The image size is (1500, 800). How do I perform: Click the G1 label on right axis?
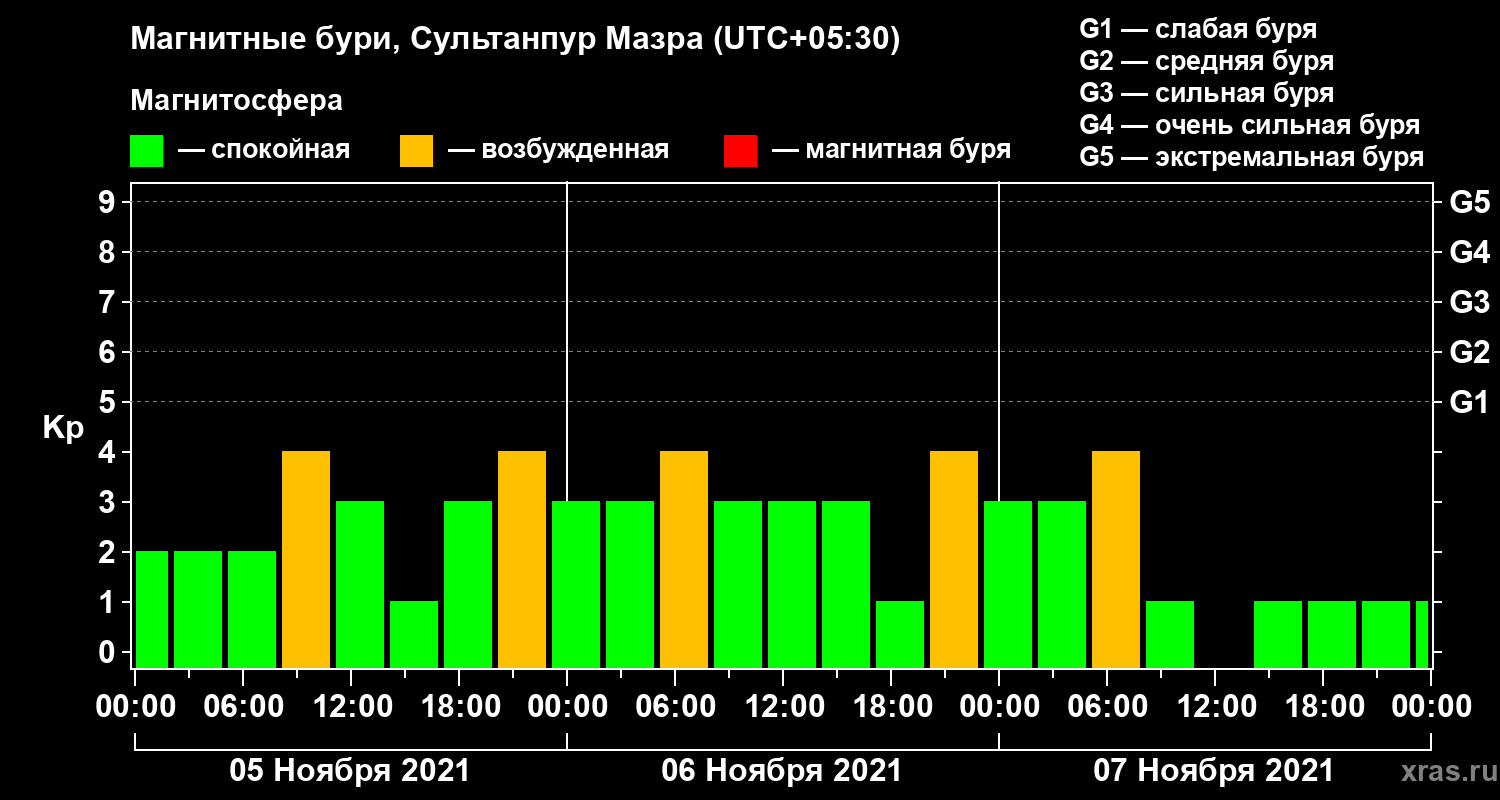coord(1470,402)
